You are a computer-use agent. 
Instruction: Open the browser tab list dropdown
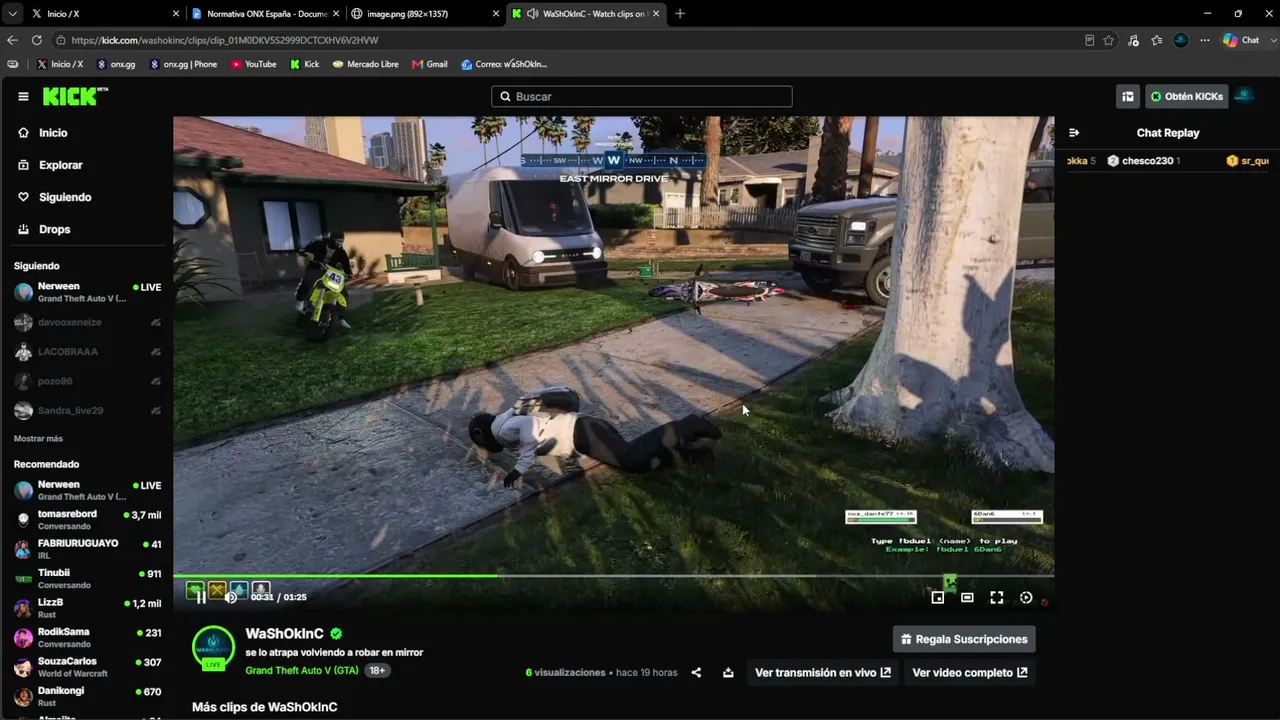point(12,14)
